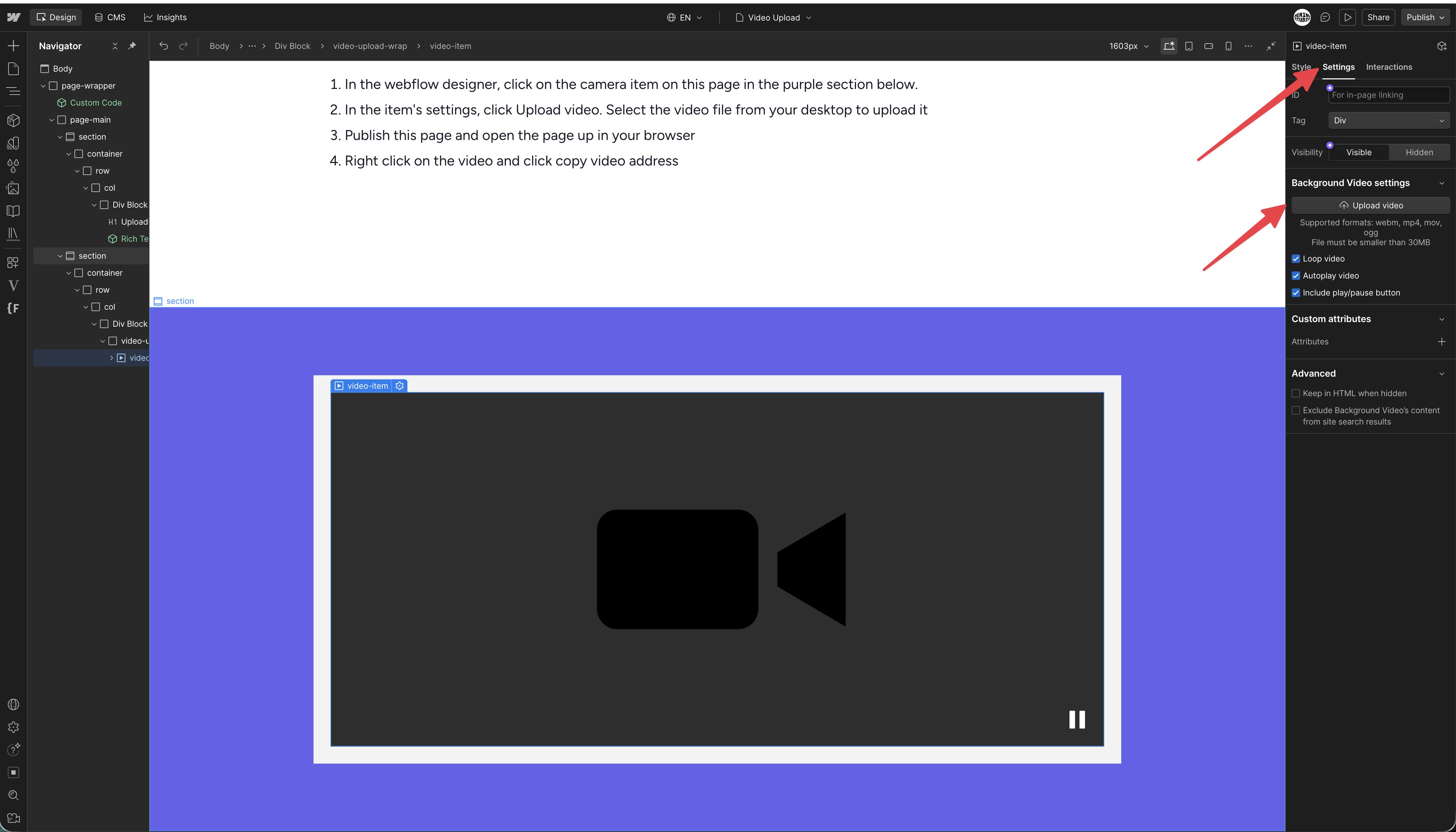The height and width of the screenshot is (832, 1456).
Task: Switch to base desktop breakpoint
Action: point(1169,46)
